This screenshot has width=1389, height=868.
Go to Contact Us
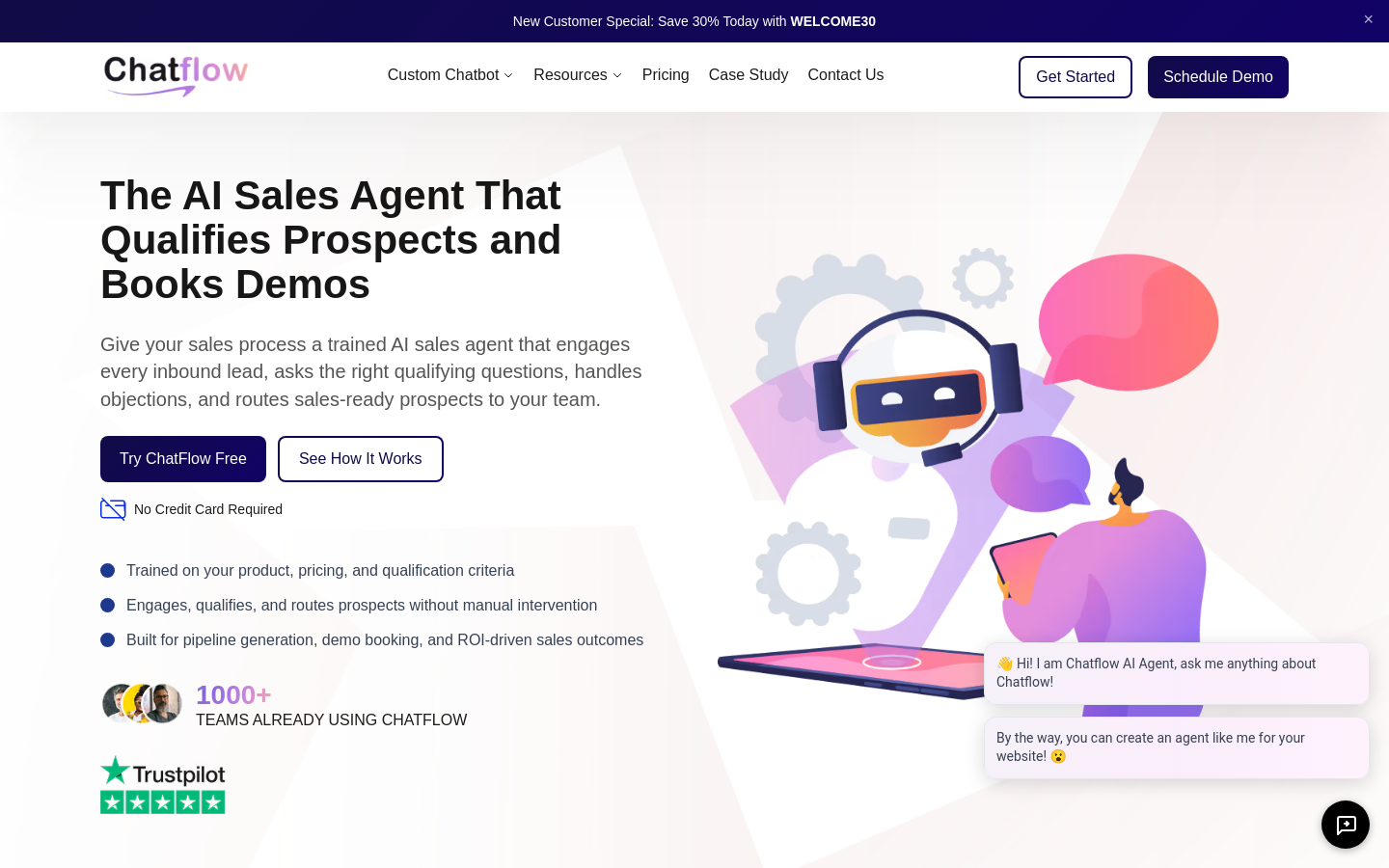[846, 75]
